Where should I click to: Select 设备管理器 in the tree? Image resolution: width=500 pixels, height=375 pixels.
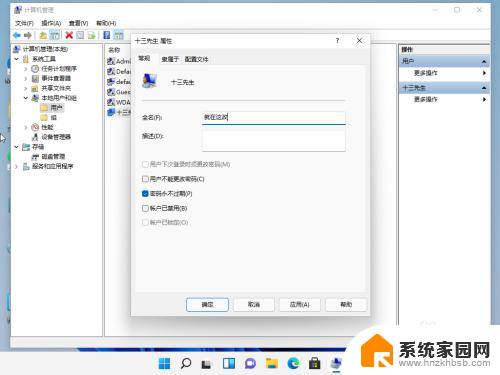(x=56, y=137)
